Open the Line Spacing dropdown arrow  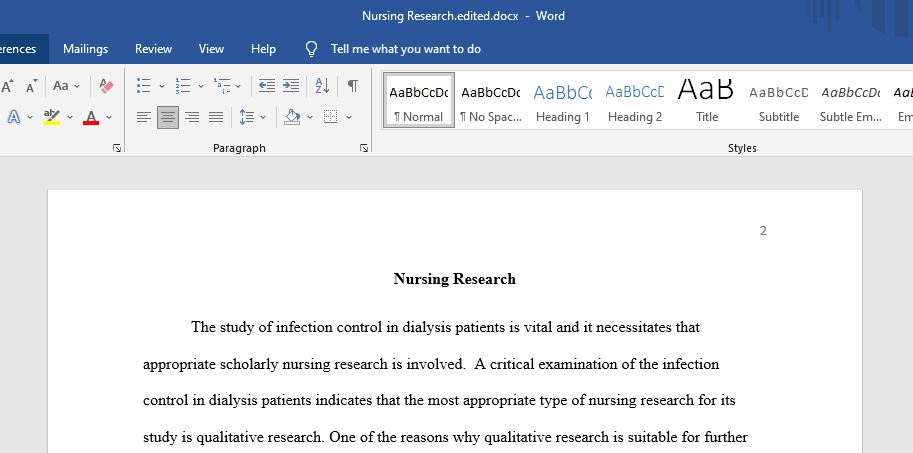(x=263, y=117)
